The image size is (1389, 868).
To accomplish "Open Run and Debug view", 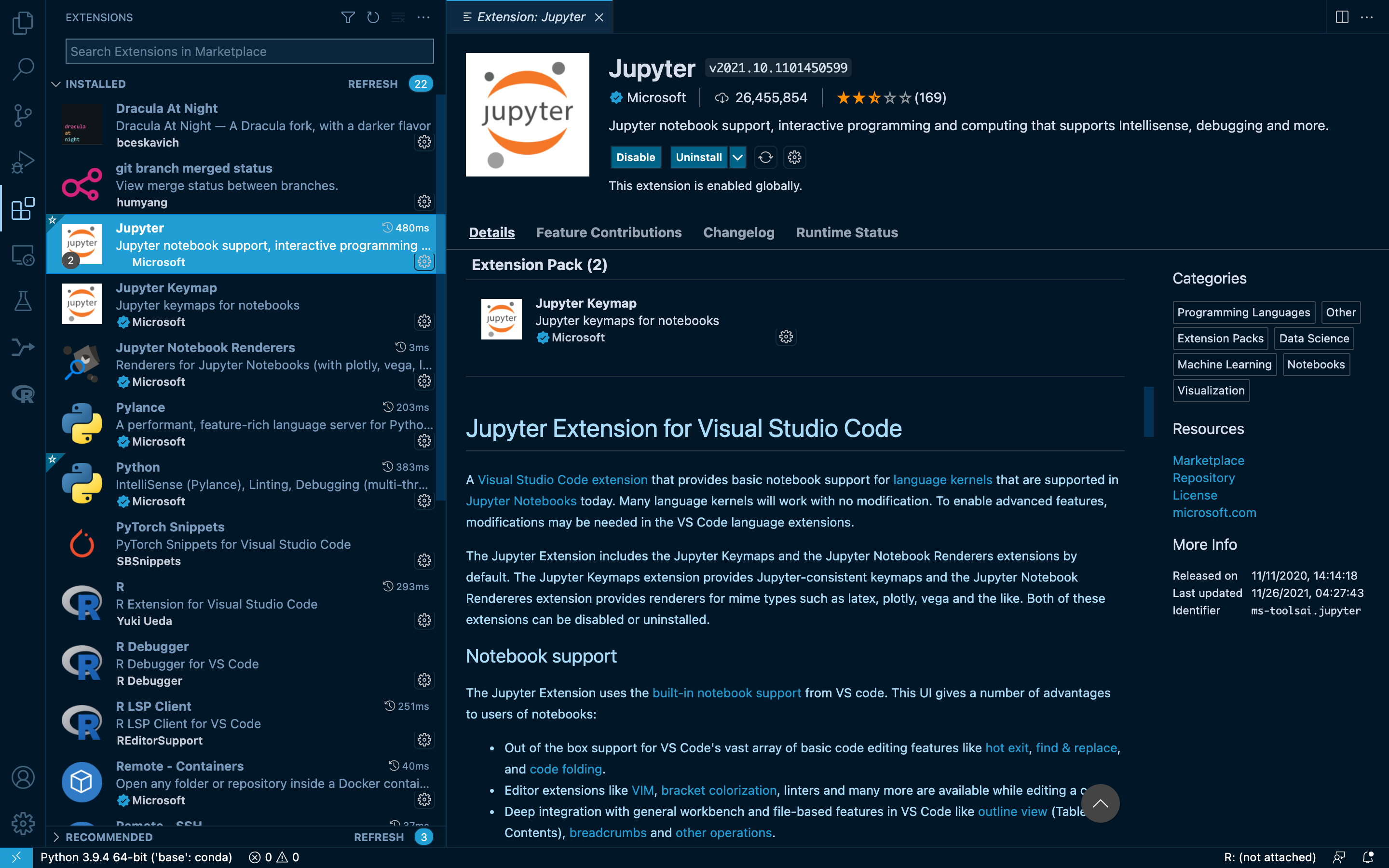I will 23,162.
